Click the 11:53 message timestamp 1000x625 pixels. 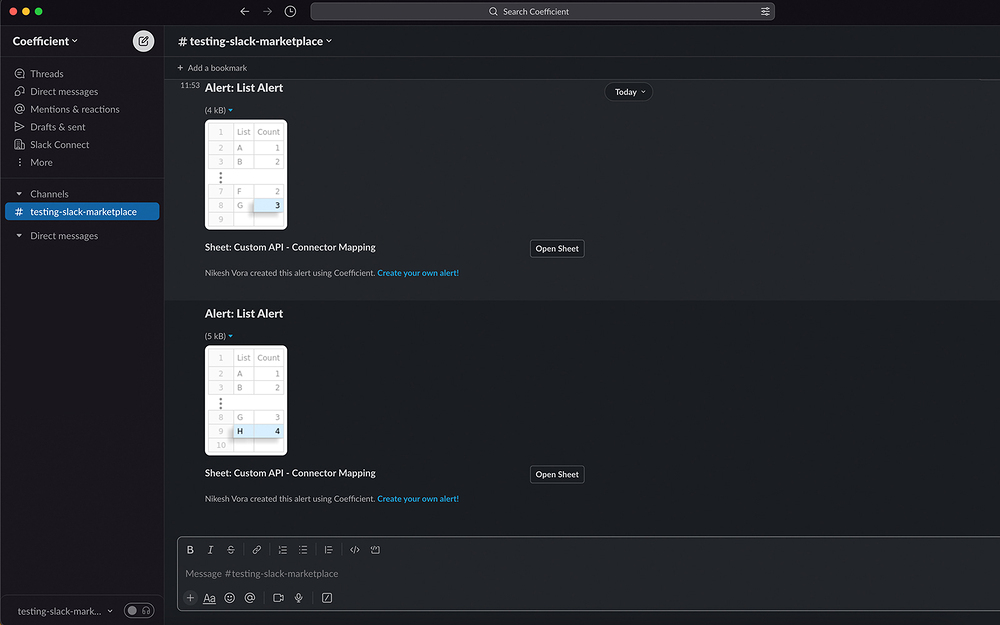[x=189, y=85]
